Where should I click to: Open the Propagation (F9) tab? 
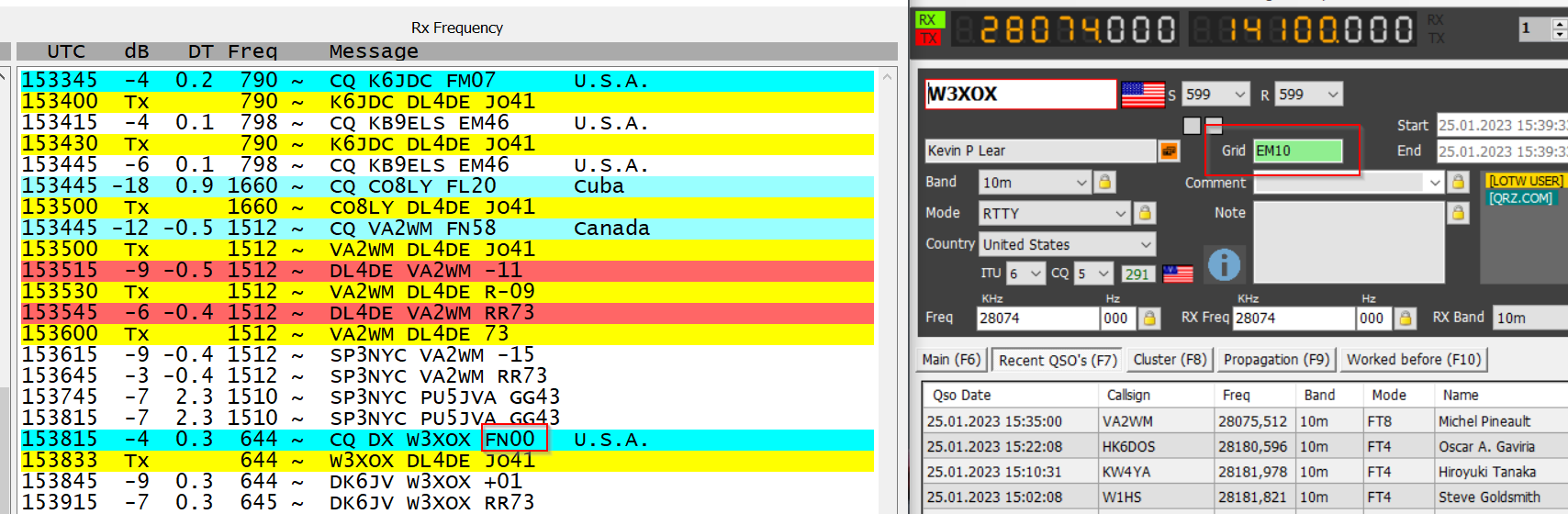click(1276, 360)
